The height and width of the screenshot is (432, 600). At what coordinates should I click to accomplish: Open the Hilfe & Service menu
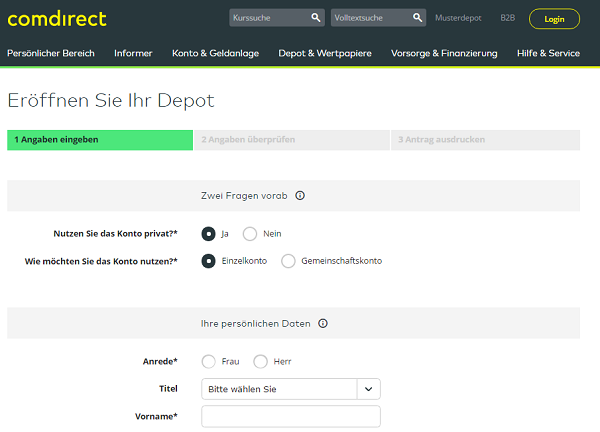tap(548, 53)
